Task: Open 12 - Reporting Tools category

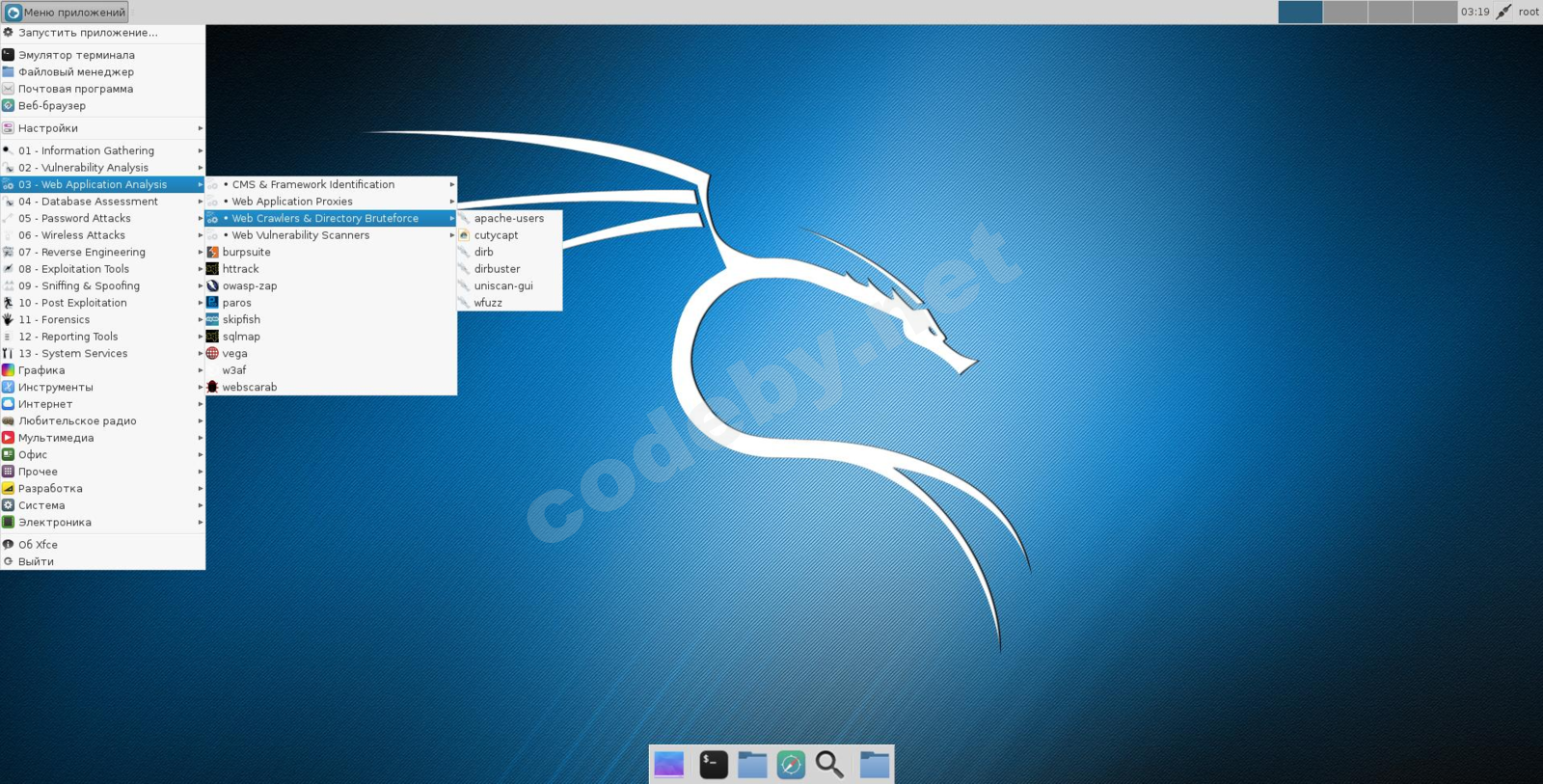Action: click(x=102, y=337)
